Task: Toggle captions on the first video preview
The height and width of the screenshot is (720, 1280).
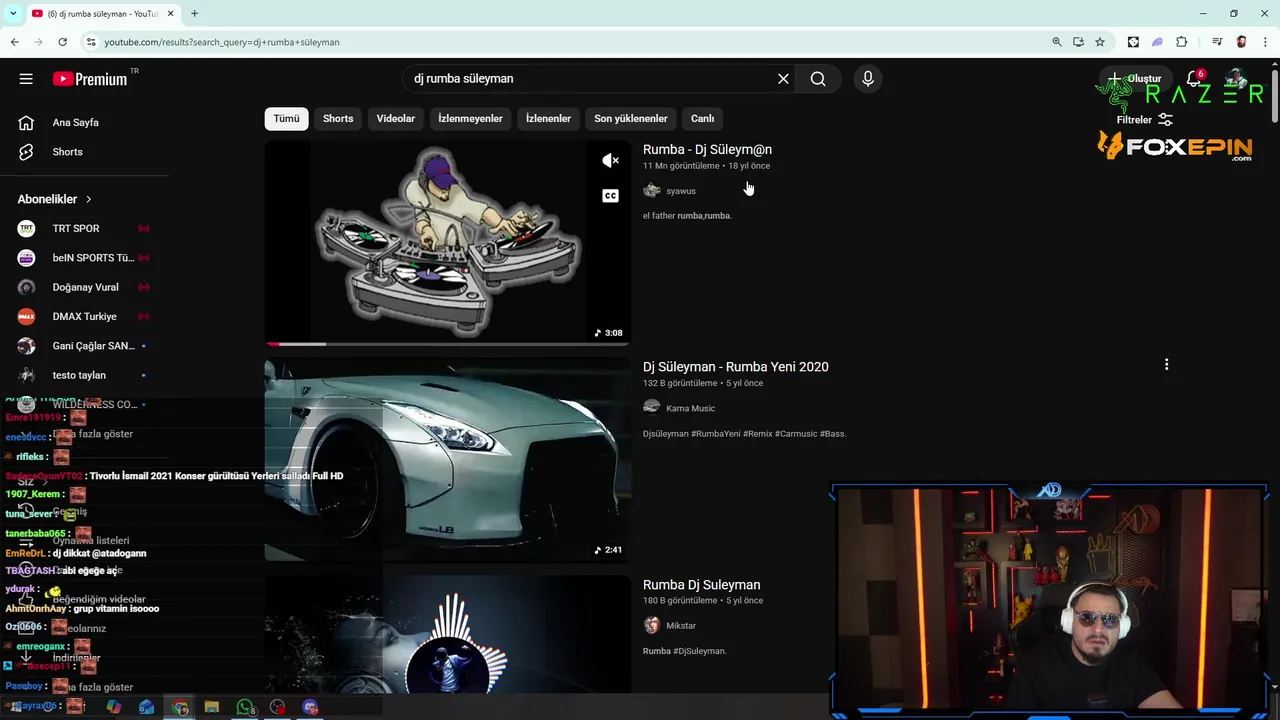Action: [x=610, y=196]
